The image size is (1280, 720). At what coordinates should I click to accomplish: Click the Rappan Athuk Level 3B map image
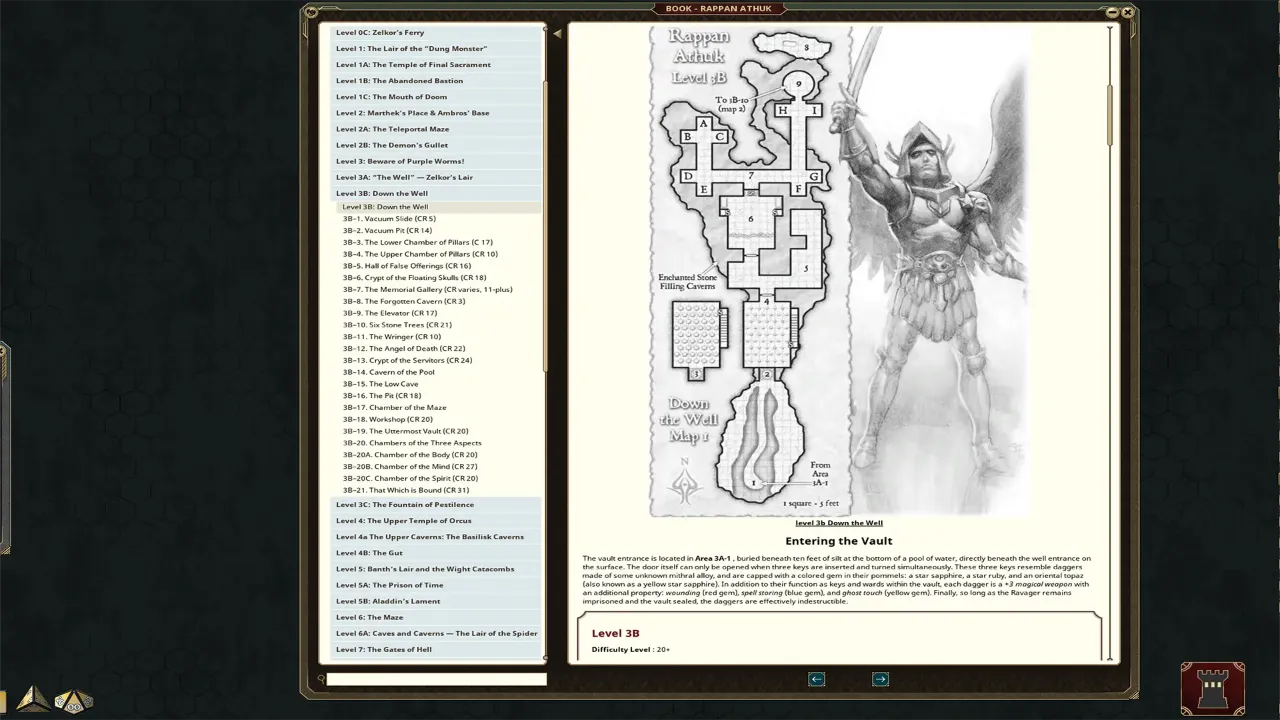click(x=839, y=271)
